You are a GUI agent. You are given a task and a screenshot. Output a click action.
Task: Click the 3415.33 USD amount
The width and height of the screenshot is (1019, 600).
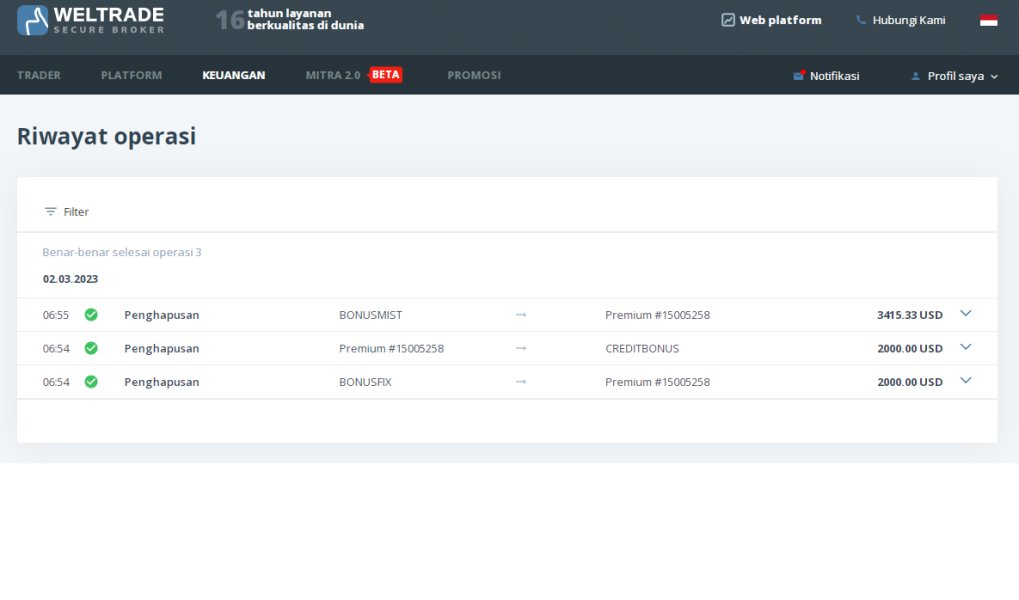coord(910,315)
